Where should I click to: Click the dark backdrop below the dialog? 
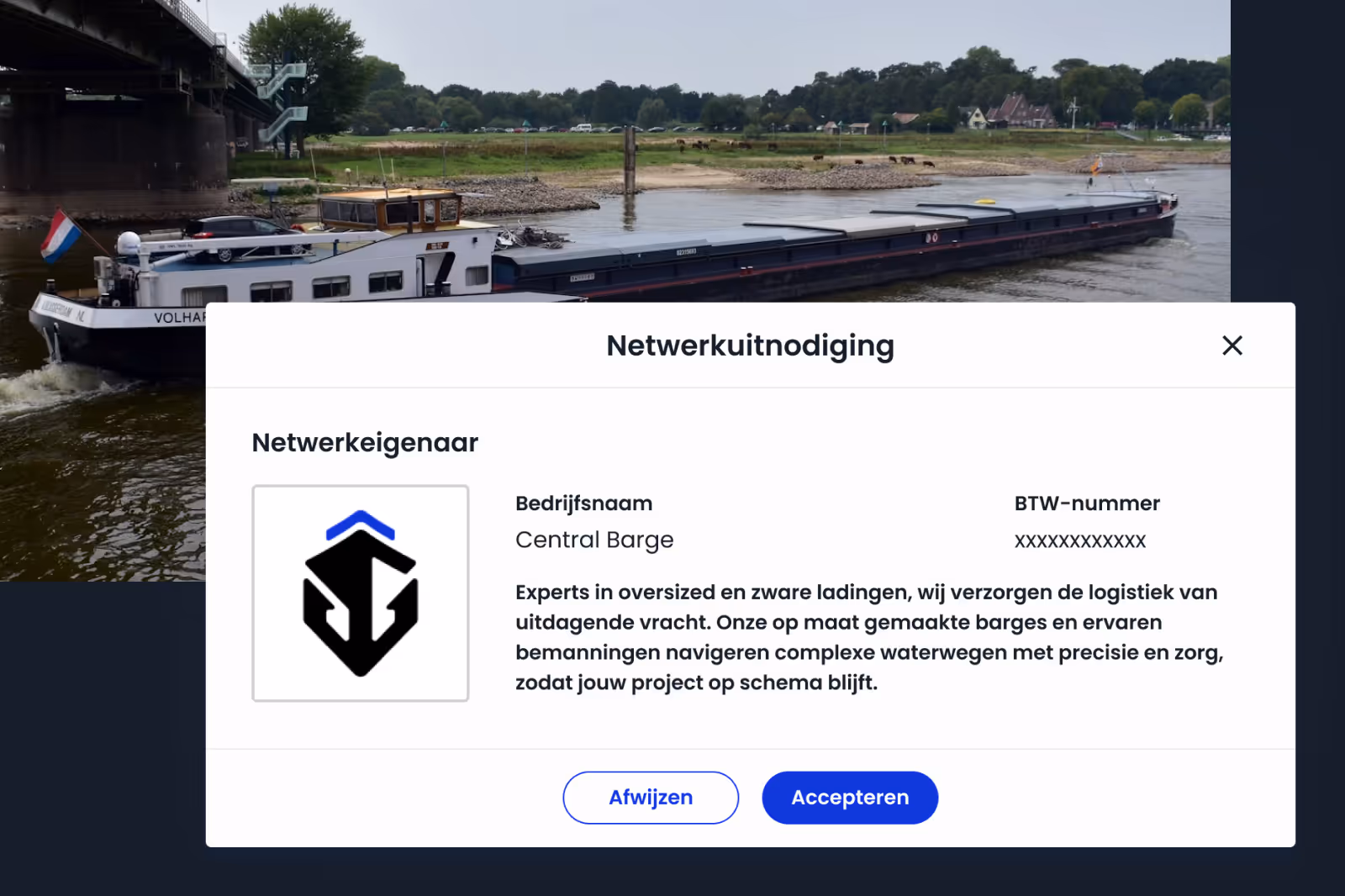pyautogui.click(x=672, y=872)
